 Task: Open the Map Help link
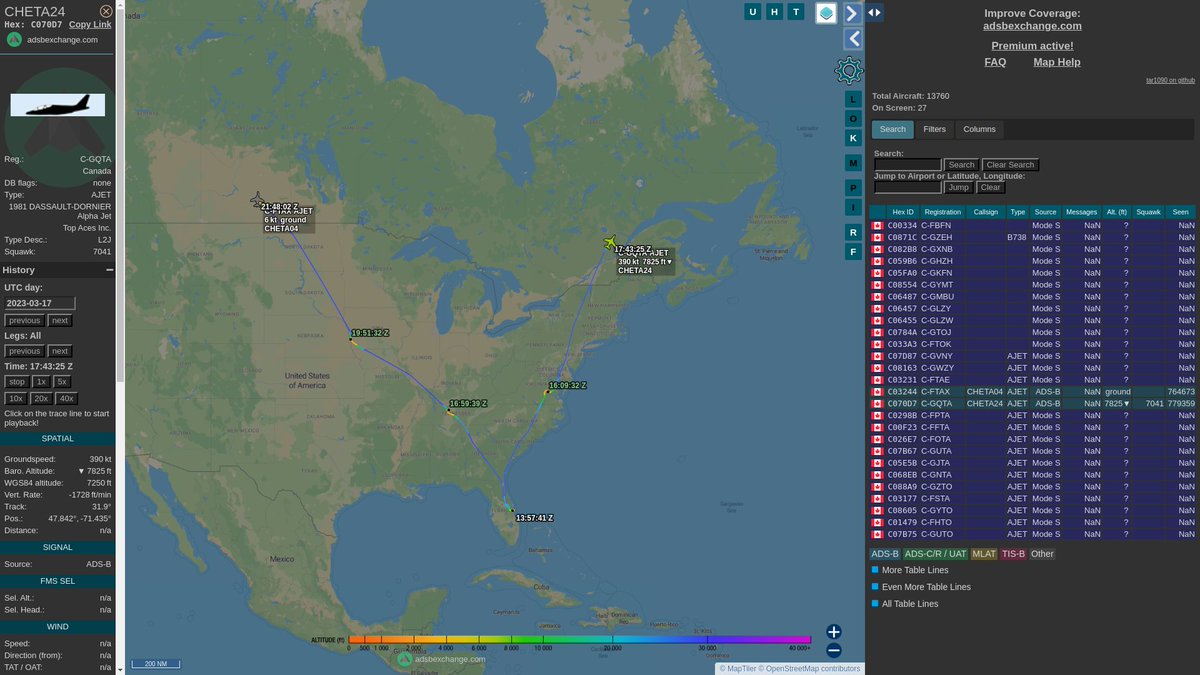point(1056,62)
